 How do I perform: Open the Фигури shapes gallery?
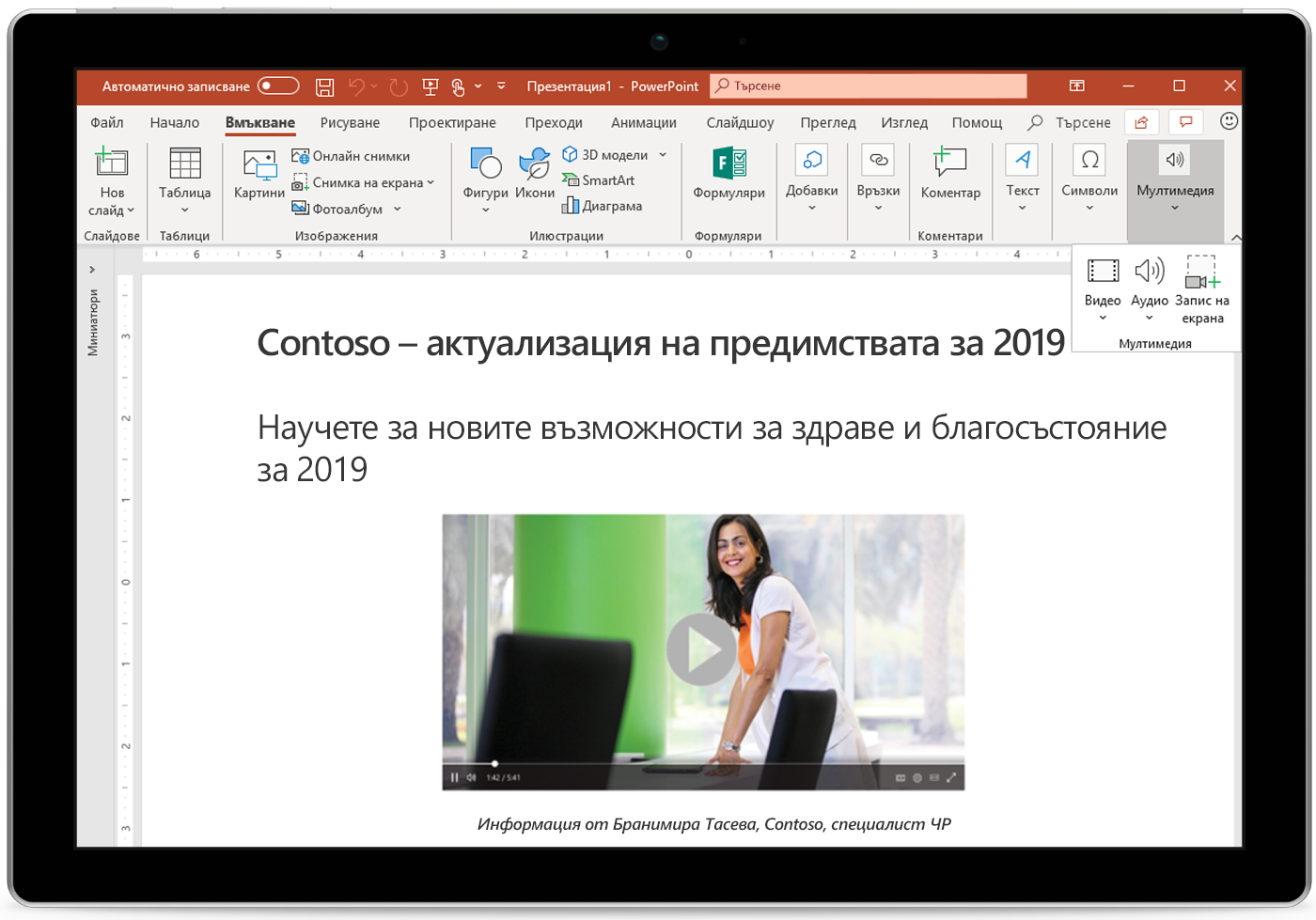click(x=485, y=181)
